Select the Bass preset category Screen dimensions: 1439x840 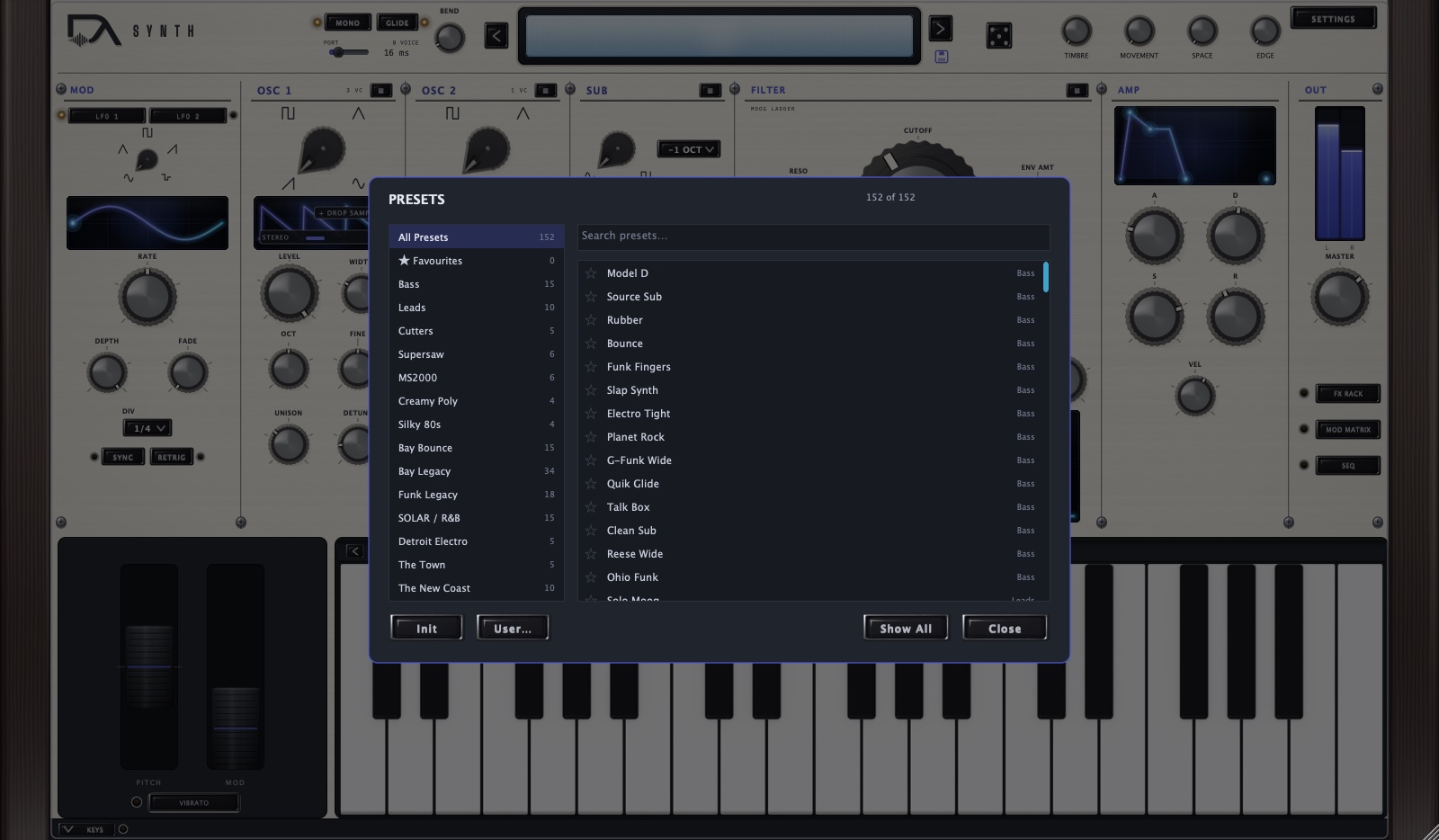tap(476, 283)
